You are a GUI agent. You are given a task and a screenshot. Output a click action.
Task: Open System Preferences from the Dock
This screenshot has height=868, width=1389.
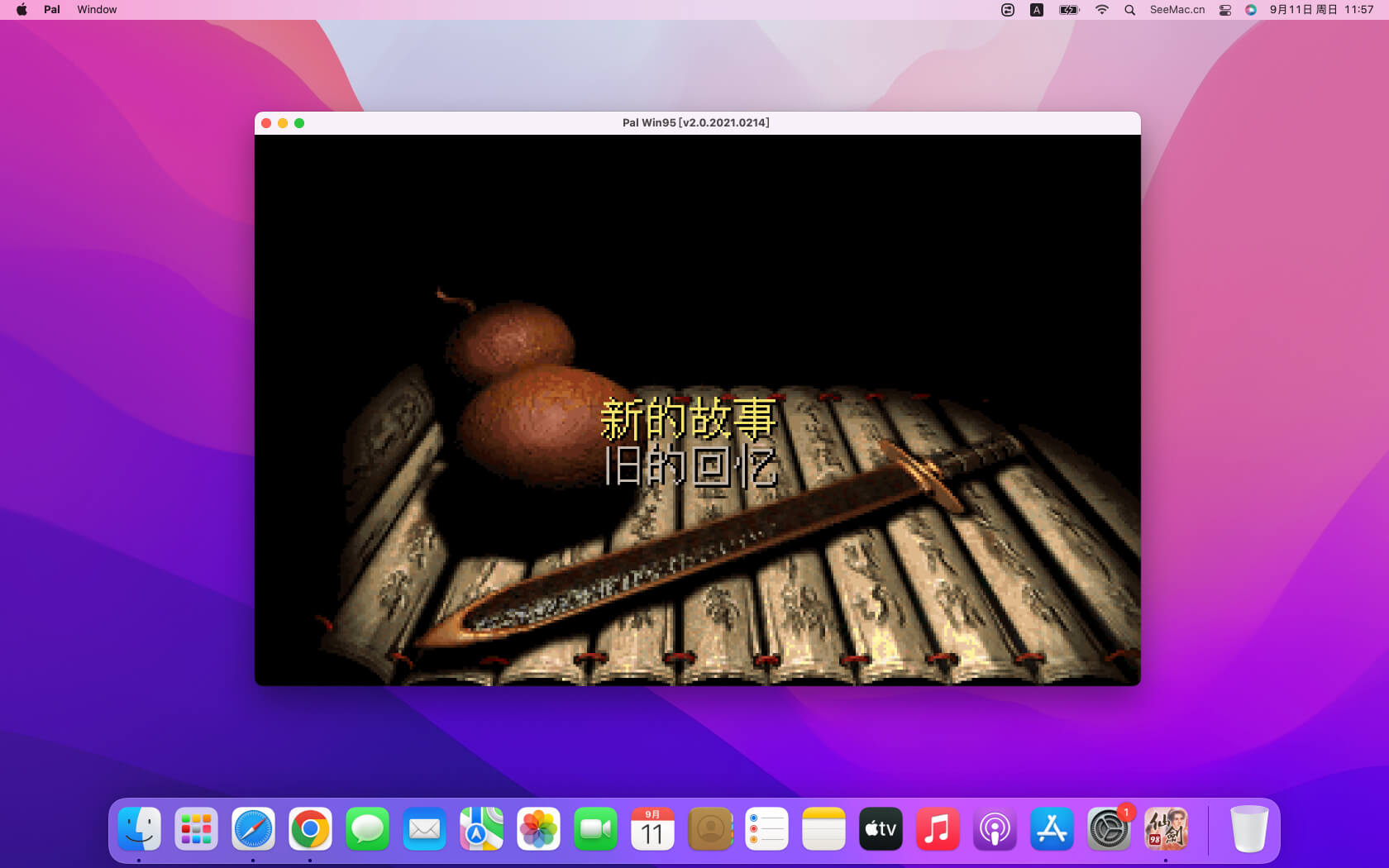pos(1109,829)
